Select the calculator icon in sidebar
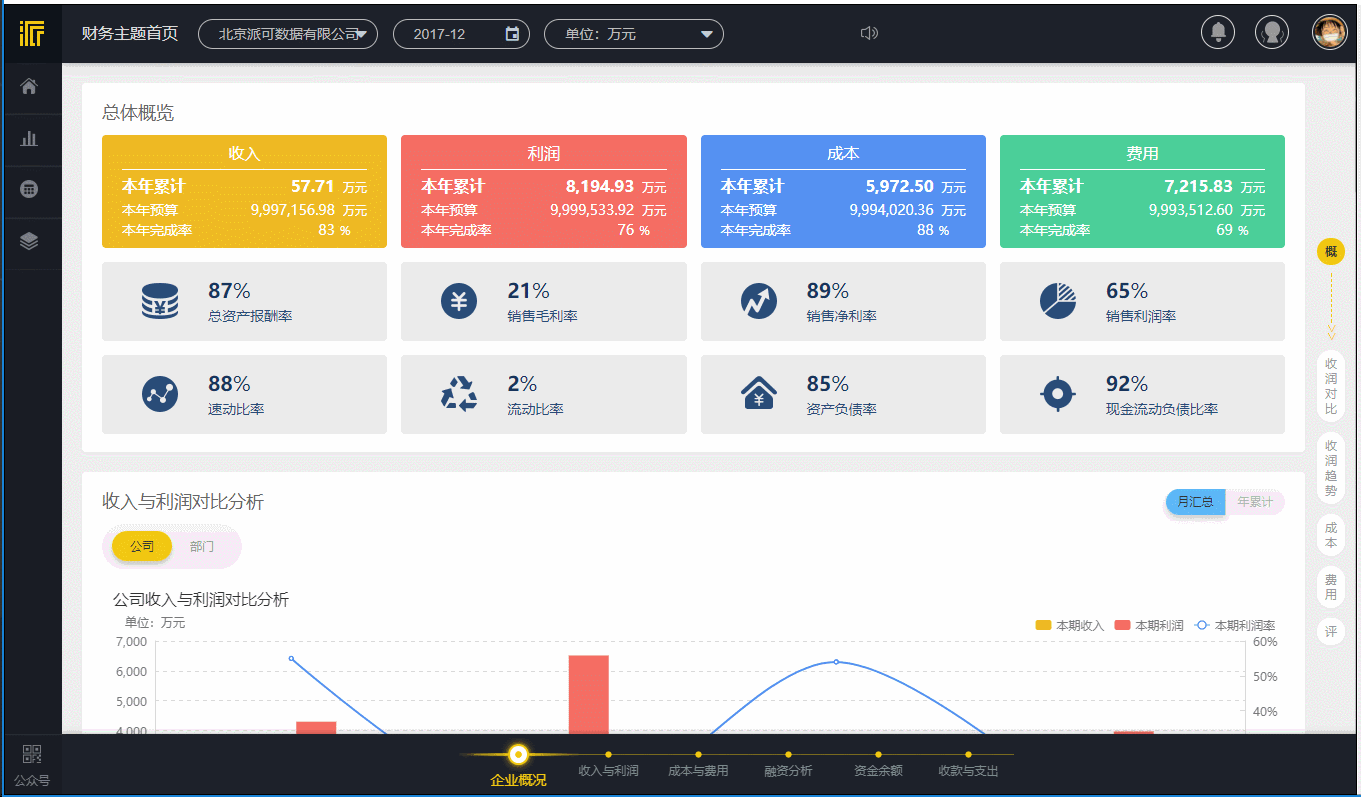This screenshot has width=1361, height=797. (32, 188)
